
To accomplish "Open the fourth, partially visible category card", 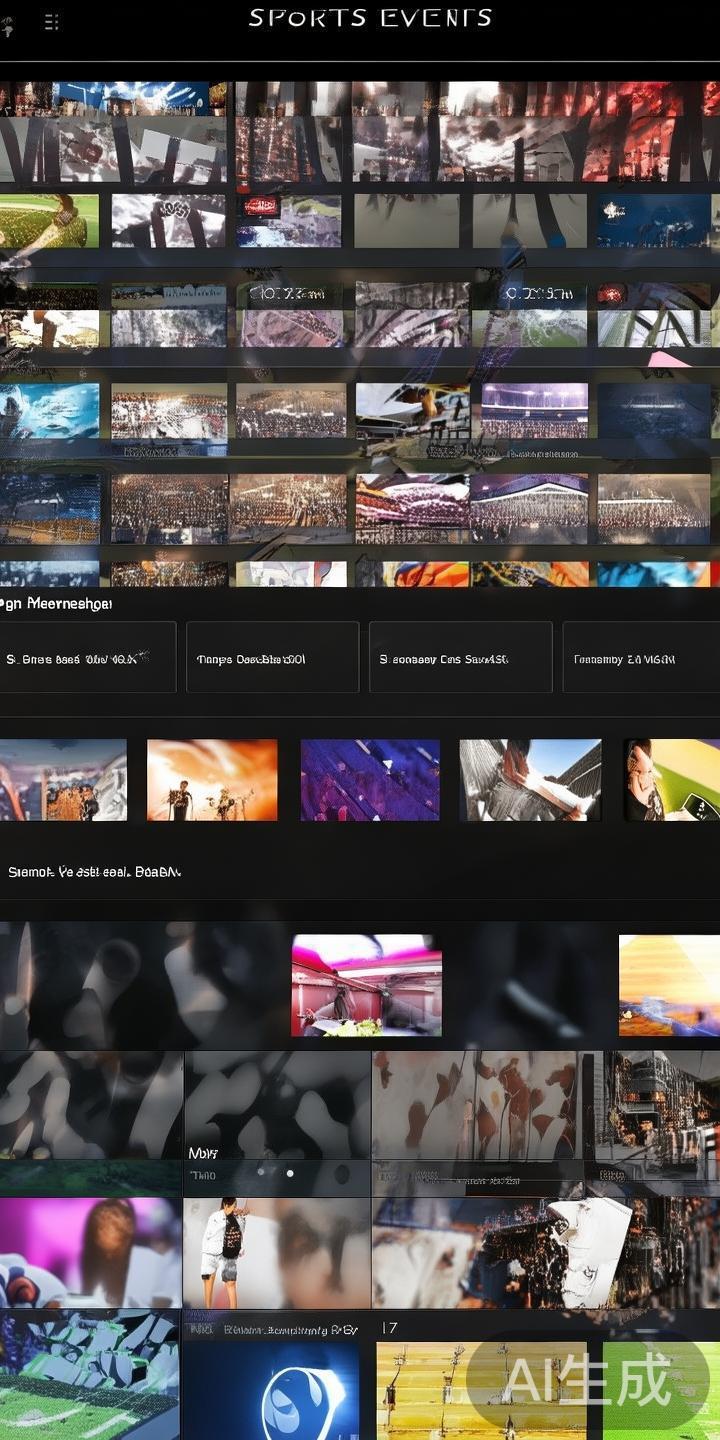I will (640, 657).
